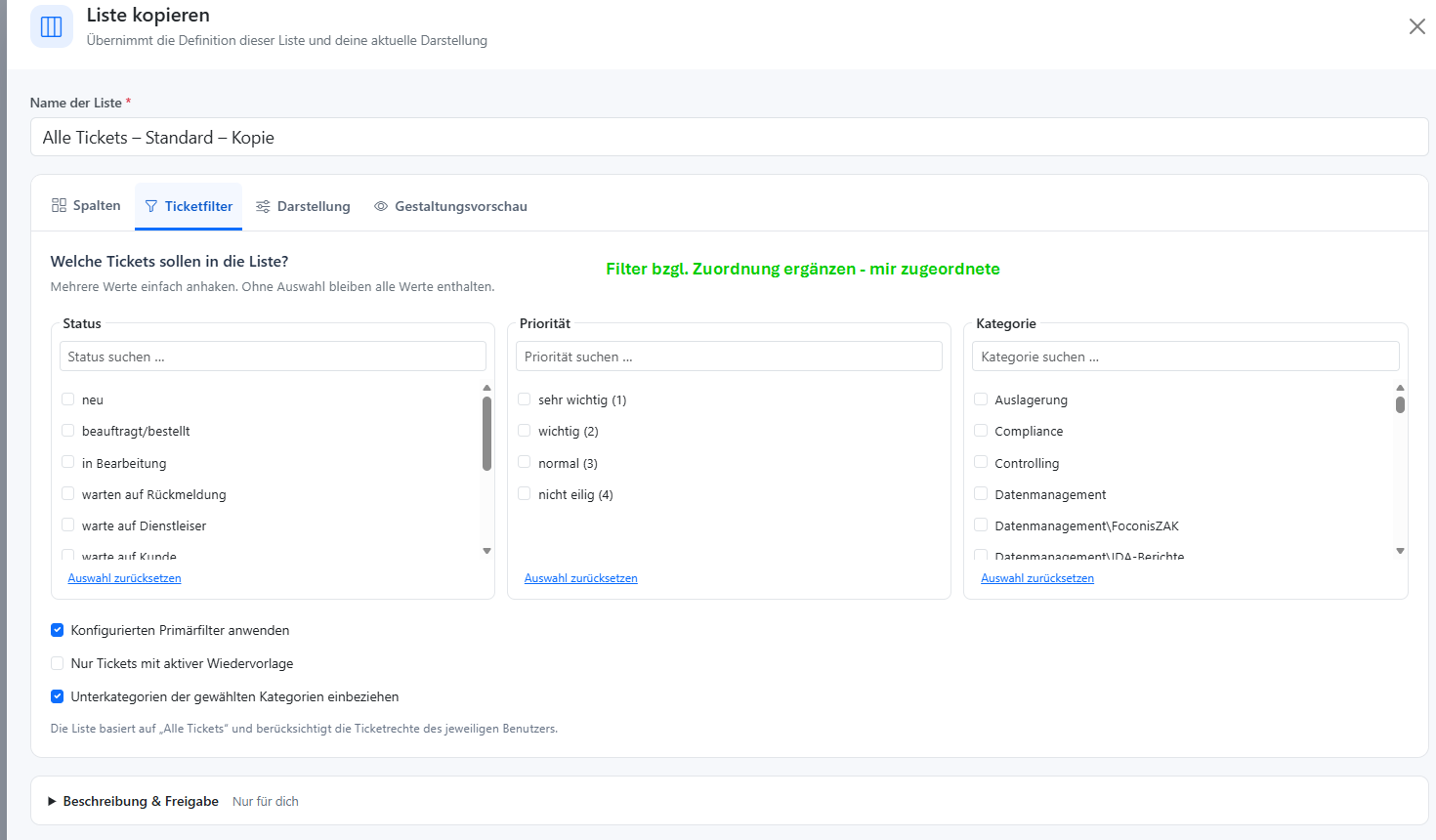Viewport: 1436px width, 840px height.
Task: Expand the Beschreibung & Freigabe section
Action: coord(729,801)
